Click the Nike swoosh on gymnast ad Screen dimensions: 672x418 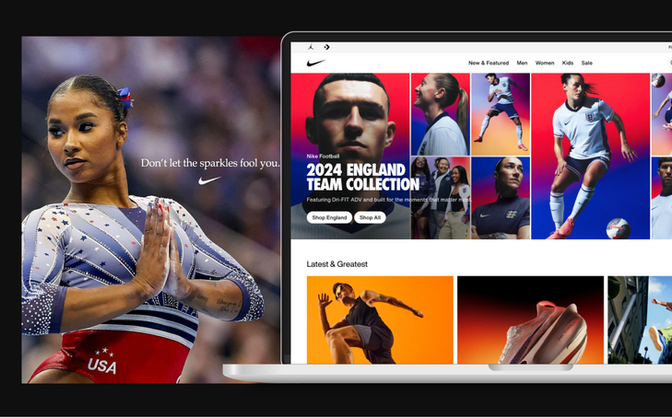[x=209, y=180]
